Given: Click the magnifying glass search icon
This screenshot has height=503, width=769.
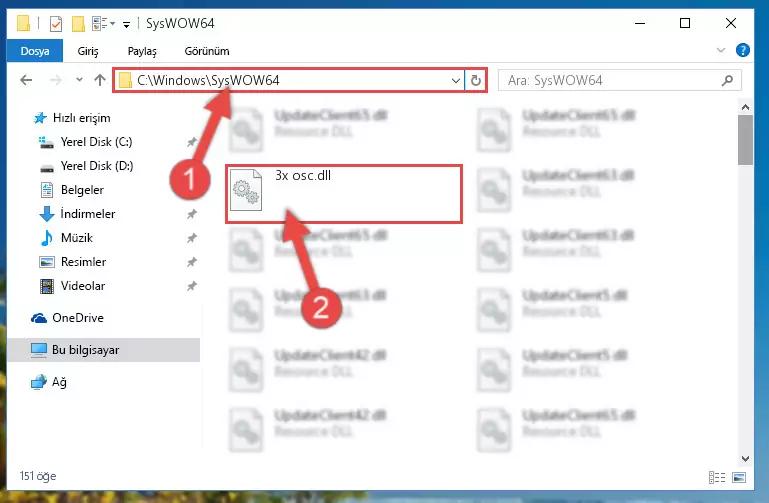Looking at the screenshot, I should pos(727,80).
